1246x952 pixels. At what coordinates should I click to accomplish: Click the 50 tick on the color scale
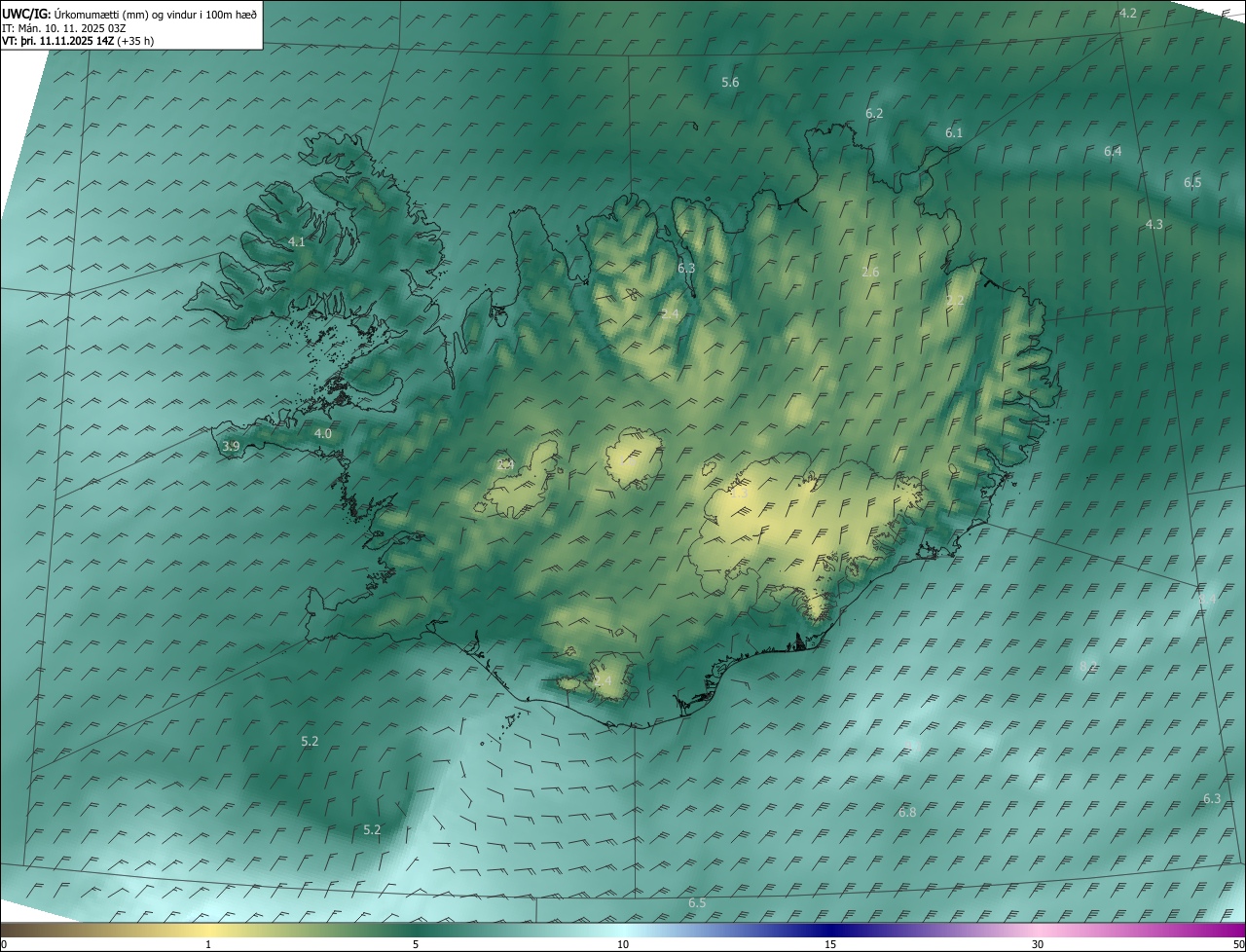point(1238,945)
